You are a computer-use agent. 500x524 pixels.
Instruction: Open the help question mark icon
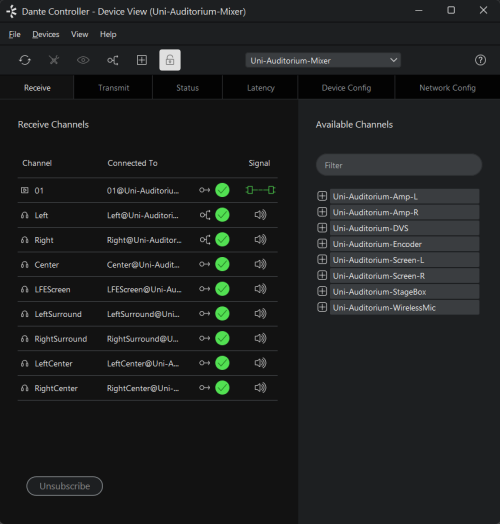(480, 60)
